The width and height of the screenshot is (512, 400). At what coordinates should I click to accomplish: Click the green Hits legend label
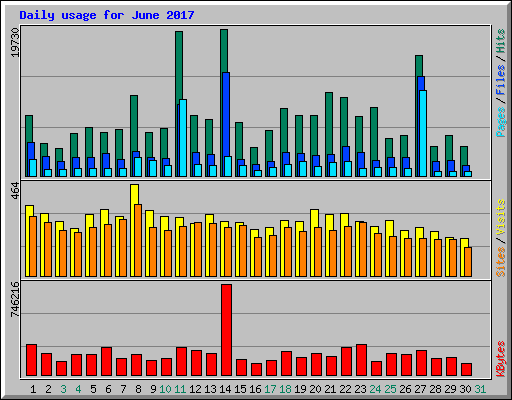coord(501,41)
